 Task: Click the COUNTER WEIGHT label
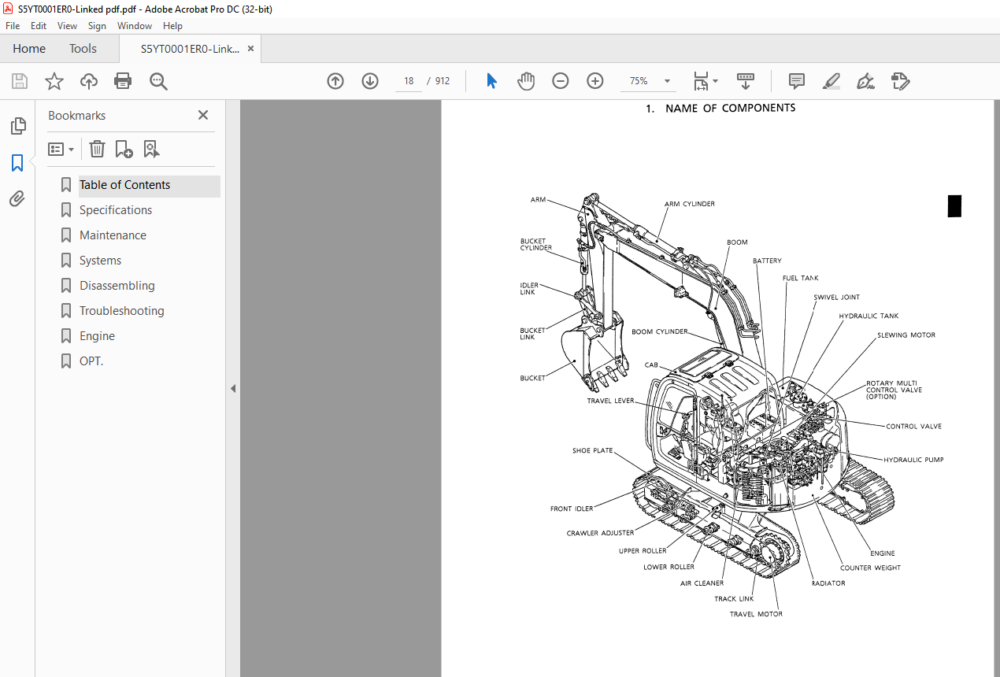pyautogui.click(x=870, y=567)
